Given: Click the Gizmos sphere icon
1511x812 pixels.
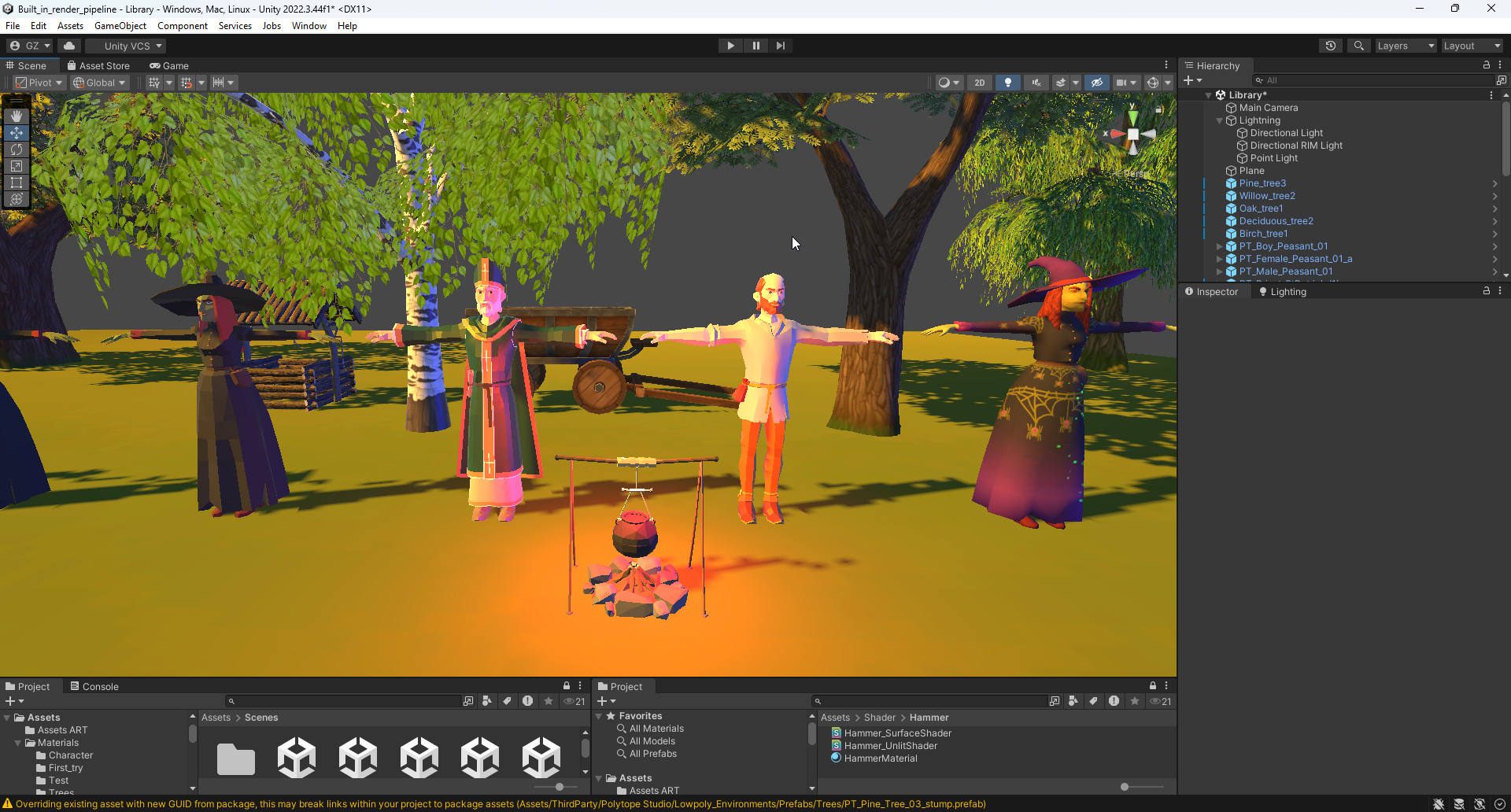Looking at the screenshot, I should point(1153,83).
